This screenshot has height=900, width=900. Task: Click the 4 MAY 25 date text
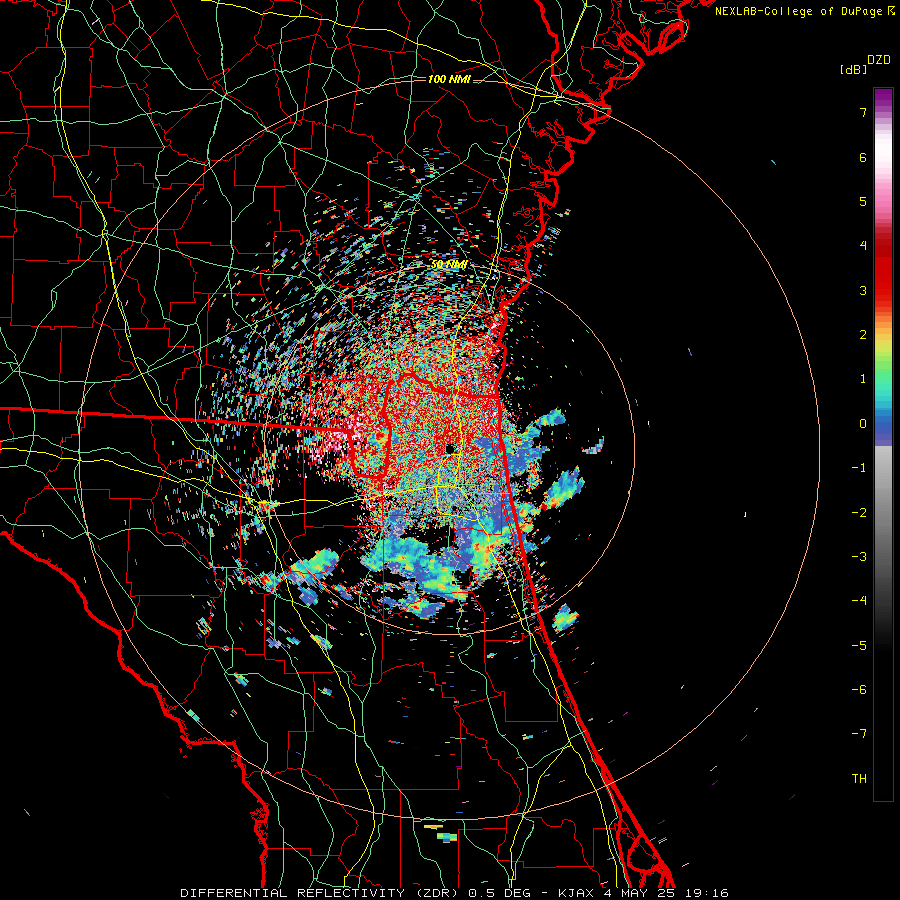[x=639, y=893]
